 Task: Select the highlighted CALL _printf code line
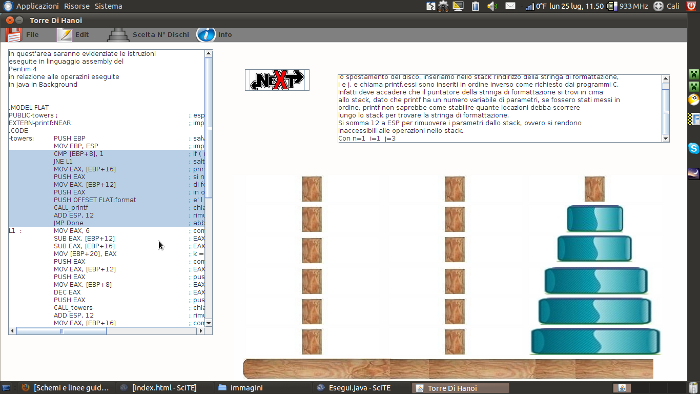(71, 207)
